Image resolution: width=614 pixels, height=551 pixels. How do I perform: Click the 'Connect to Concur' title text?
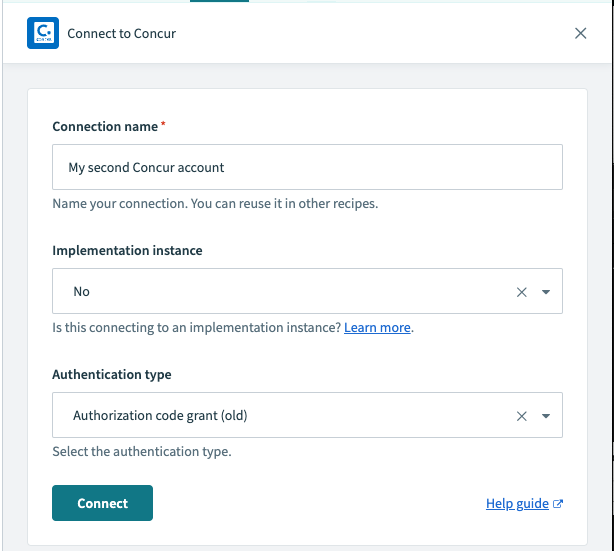point(121,34)
